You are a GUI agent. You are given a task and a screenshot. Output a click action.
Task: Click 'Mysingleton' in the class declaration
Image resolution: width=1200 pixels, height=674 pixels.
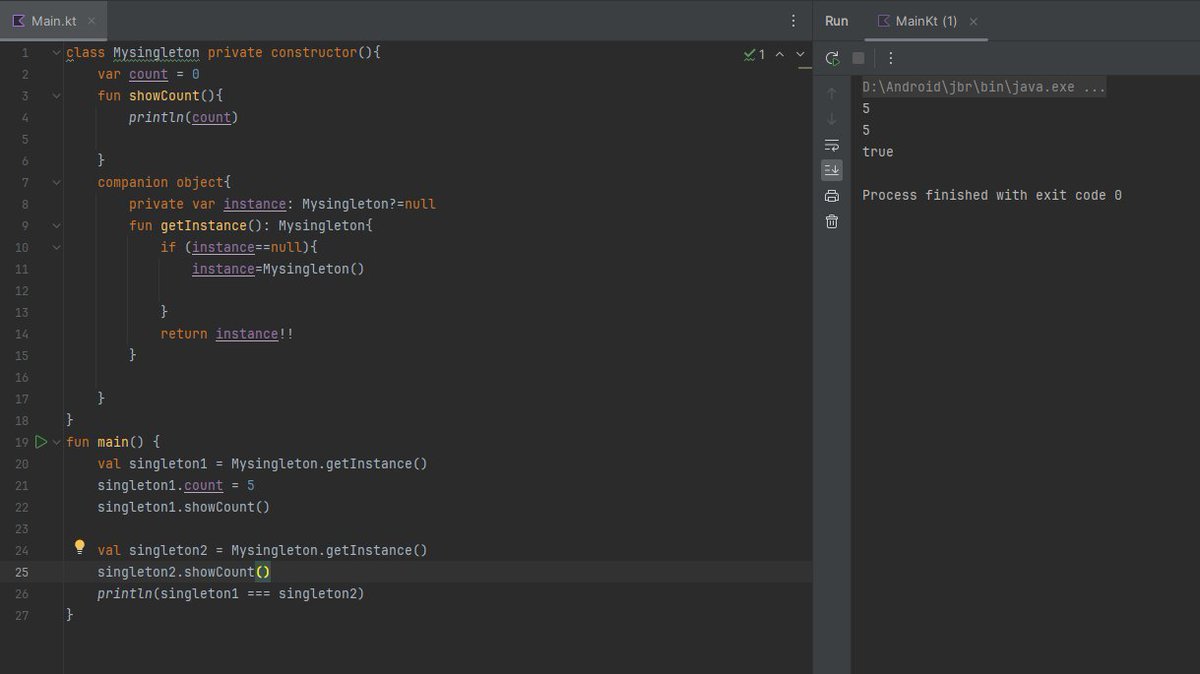(x=156, y=52)
